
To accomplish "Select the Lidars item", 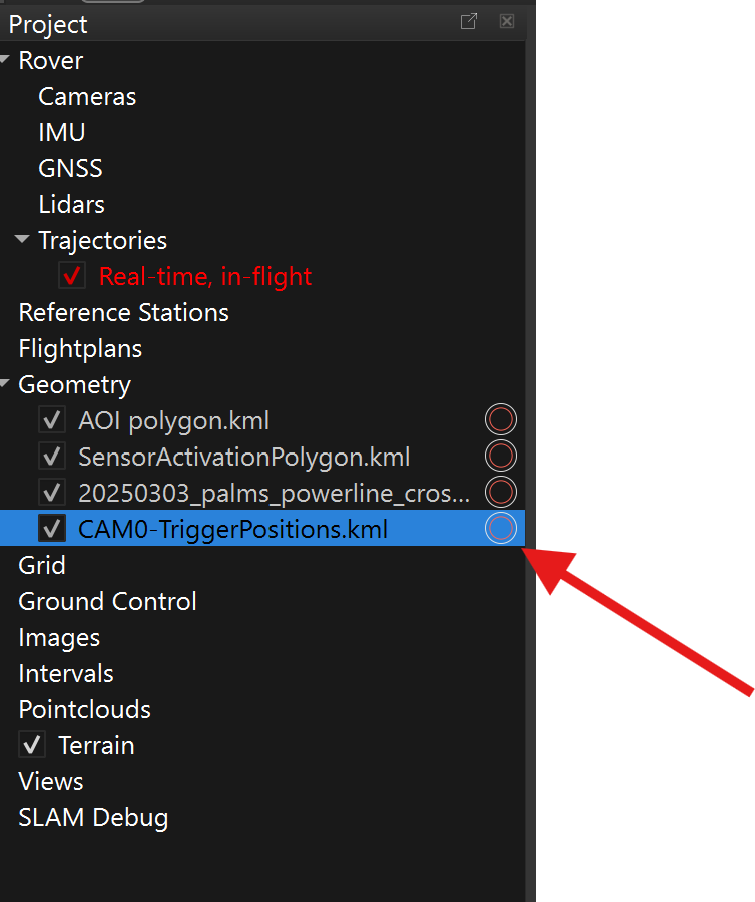I will tap(71, 205).
